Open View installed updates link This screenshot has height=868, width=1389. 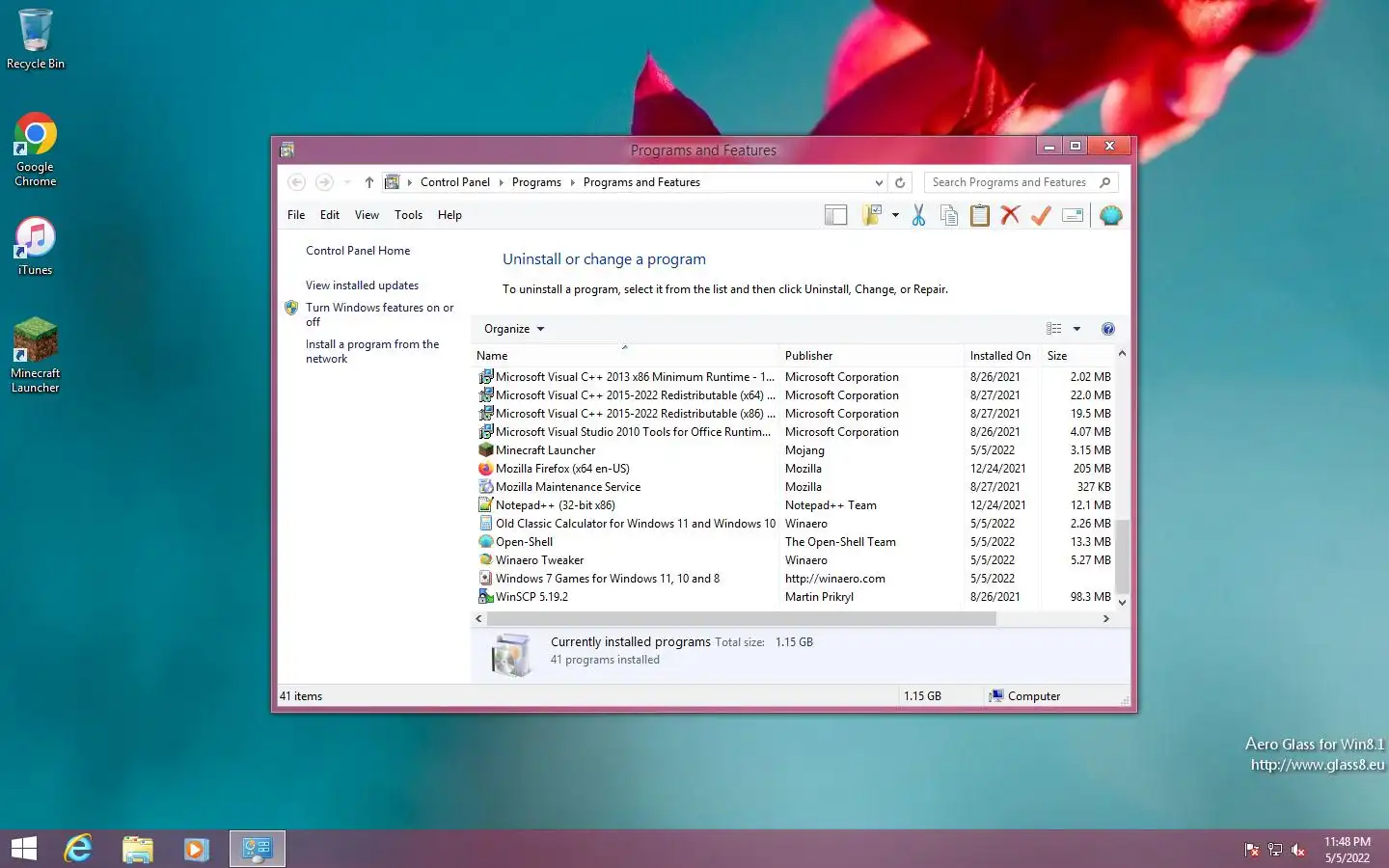pos(362,285)
